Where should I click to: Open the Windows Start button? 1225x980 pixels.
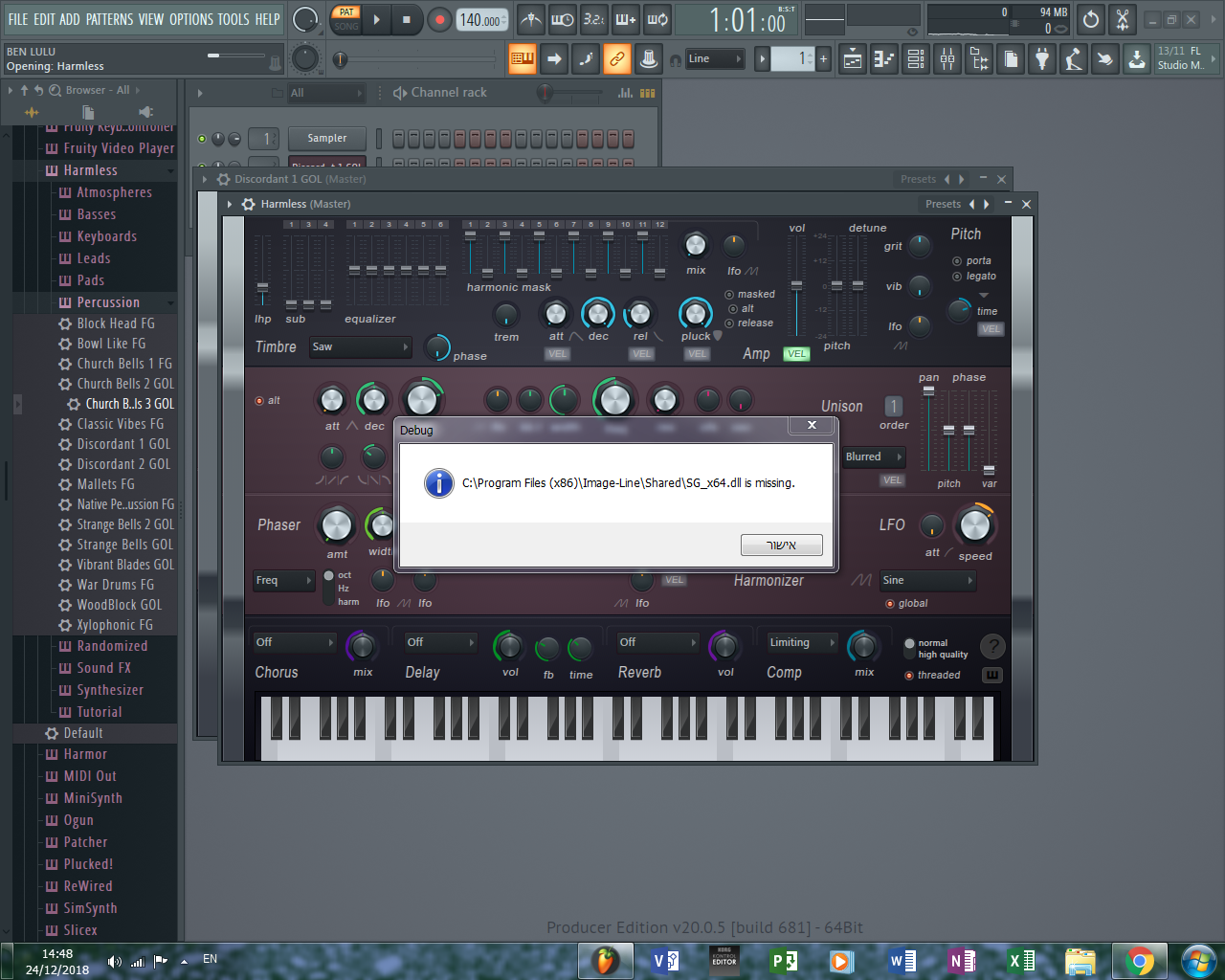click(1198, 960)
